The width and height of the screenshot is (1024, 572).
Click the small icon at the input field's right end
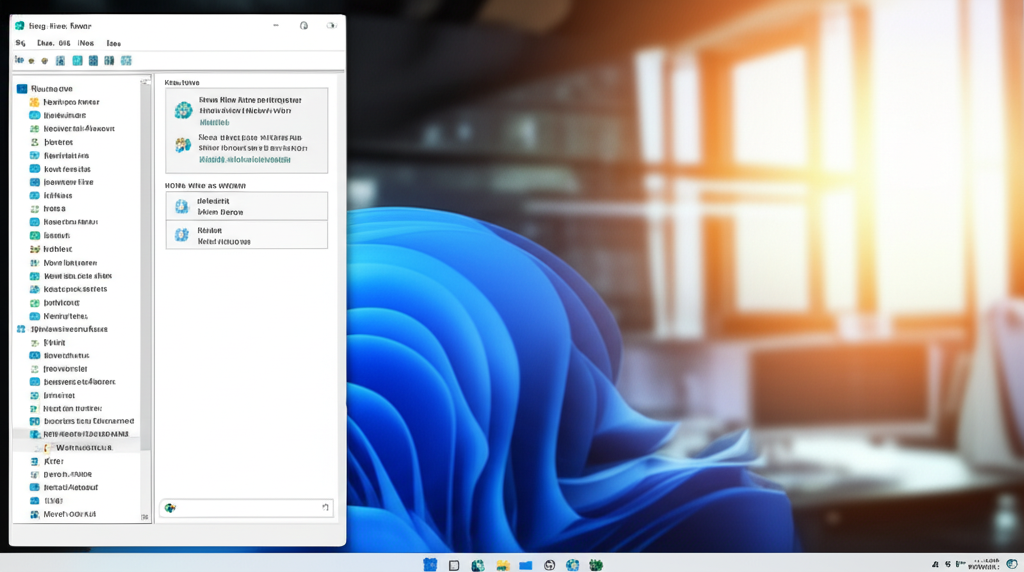[325, 508]
